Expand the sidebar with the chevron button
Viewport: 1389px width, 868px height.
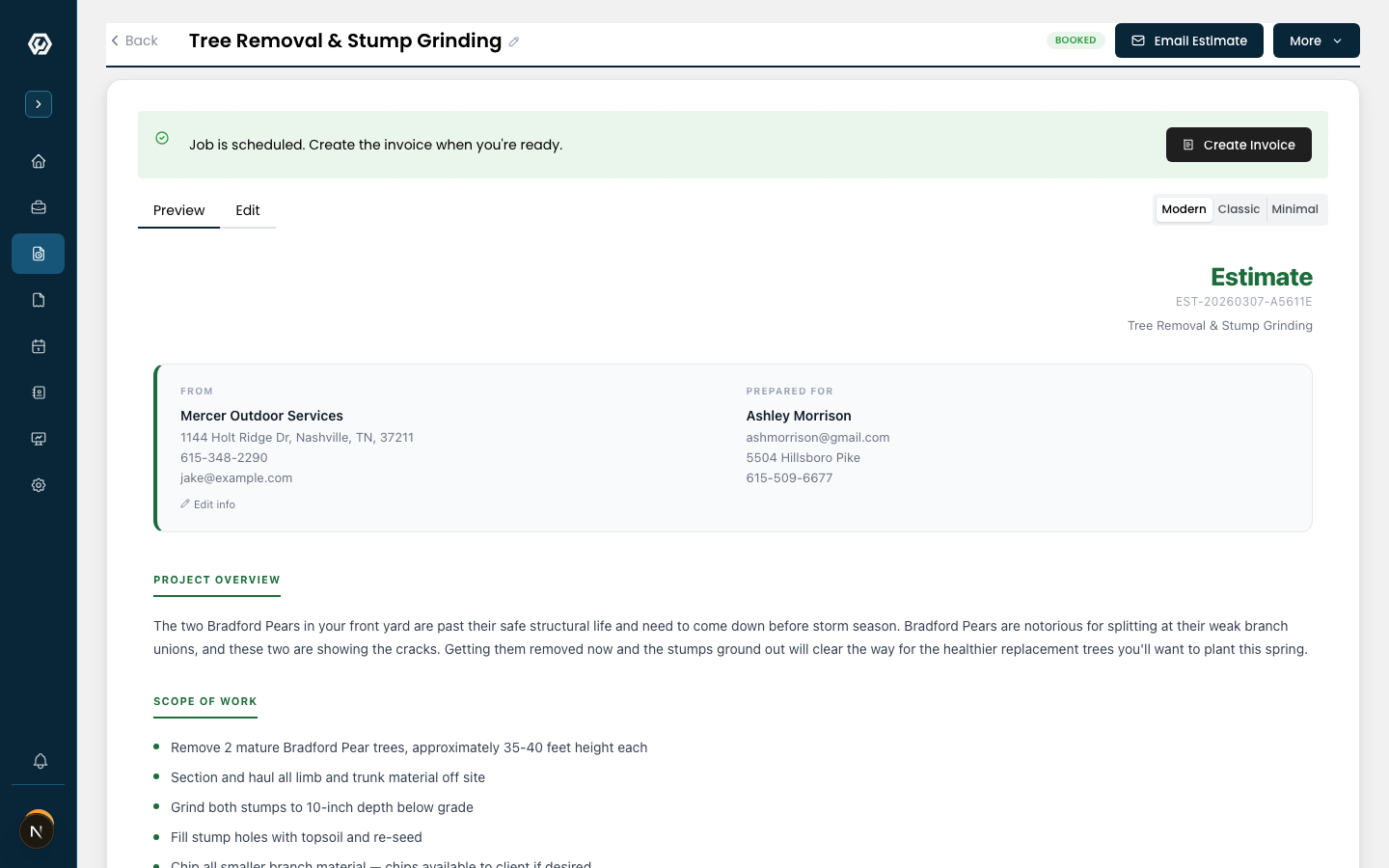39,104
